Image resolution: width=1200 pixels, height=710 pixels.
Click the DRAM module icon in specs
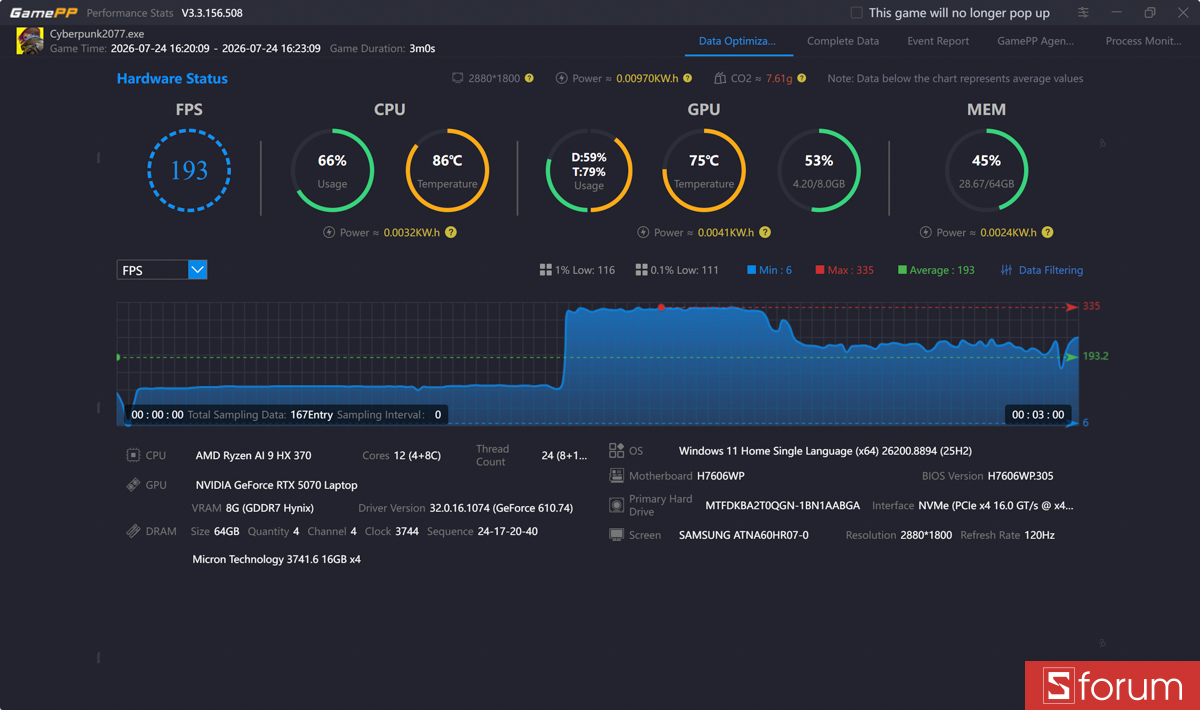[133, 531]
